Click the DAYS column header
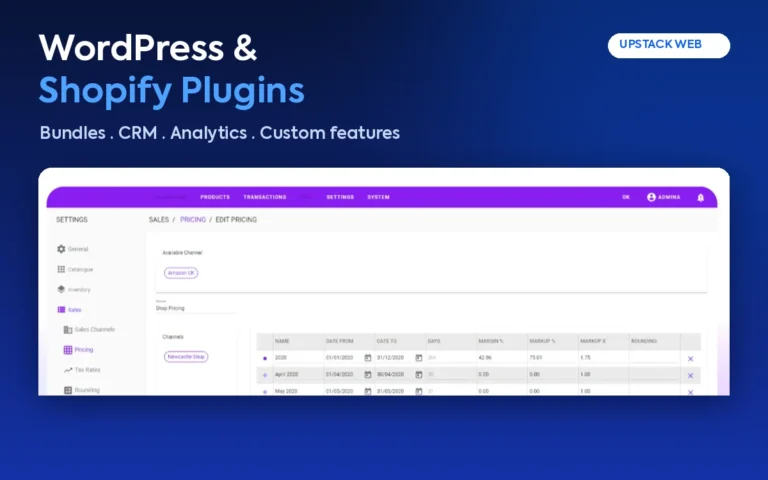The width and height of the screenshot is (768, 480). click(x=434, y=341)
